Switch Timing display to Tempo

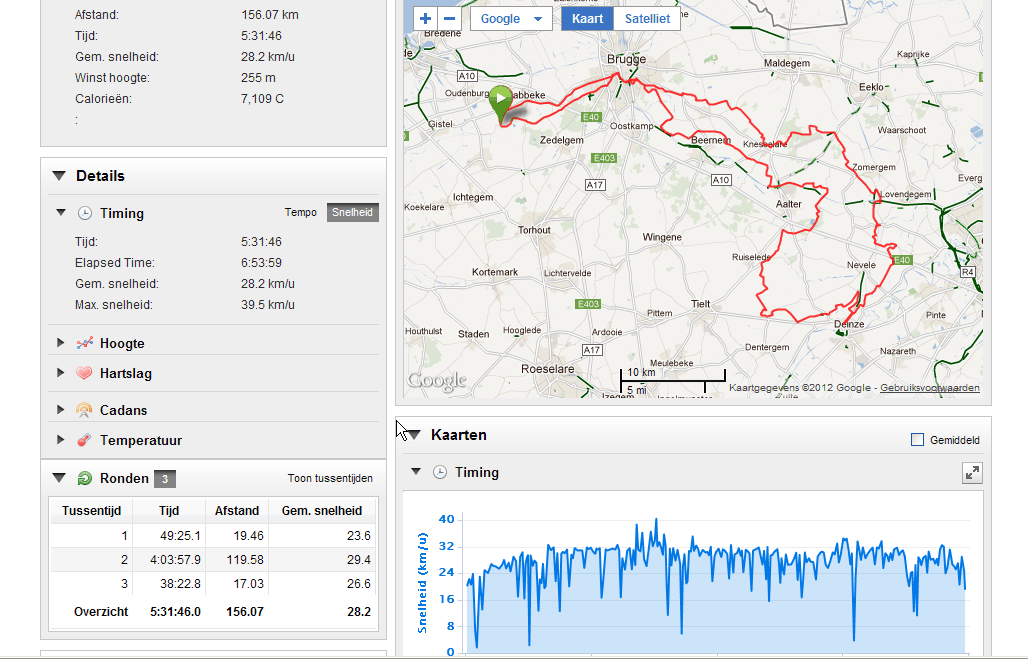[301, 212]
